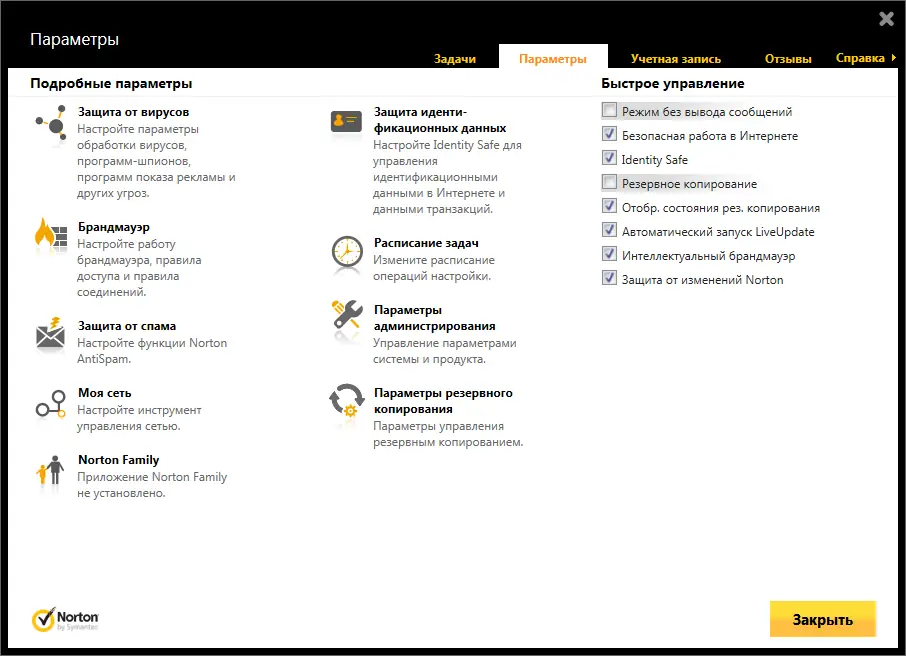Disable Автоматический запуск LiveUpdate checkbox

click(609, 230)
